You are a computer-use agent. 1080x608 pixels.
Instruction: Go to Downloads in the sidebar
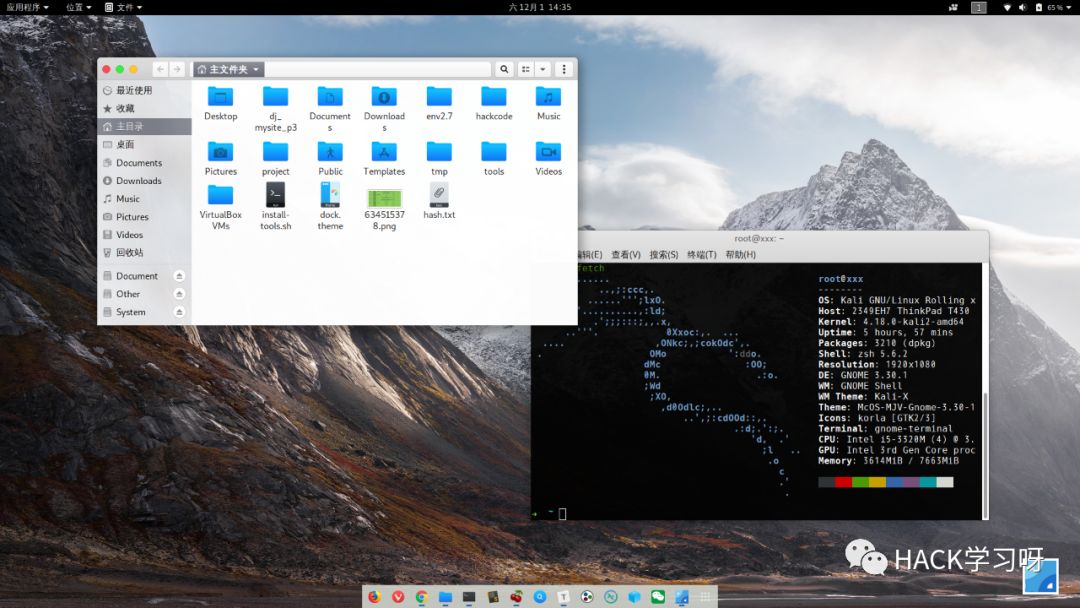pyautogui.click(x=138, y=181)
